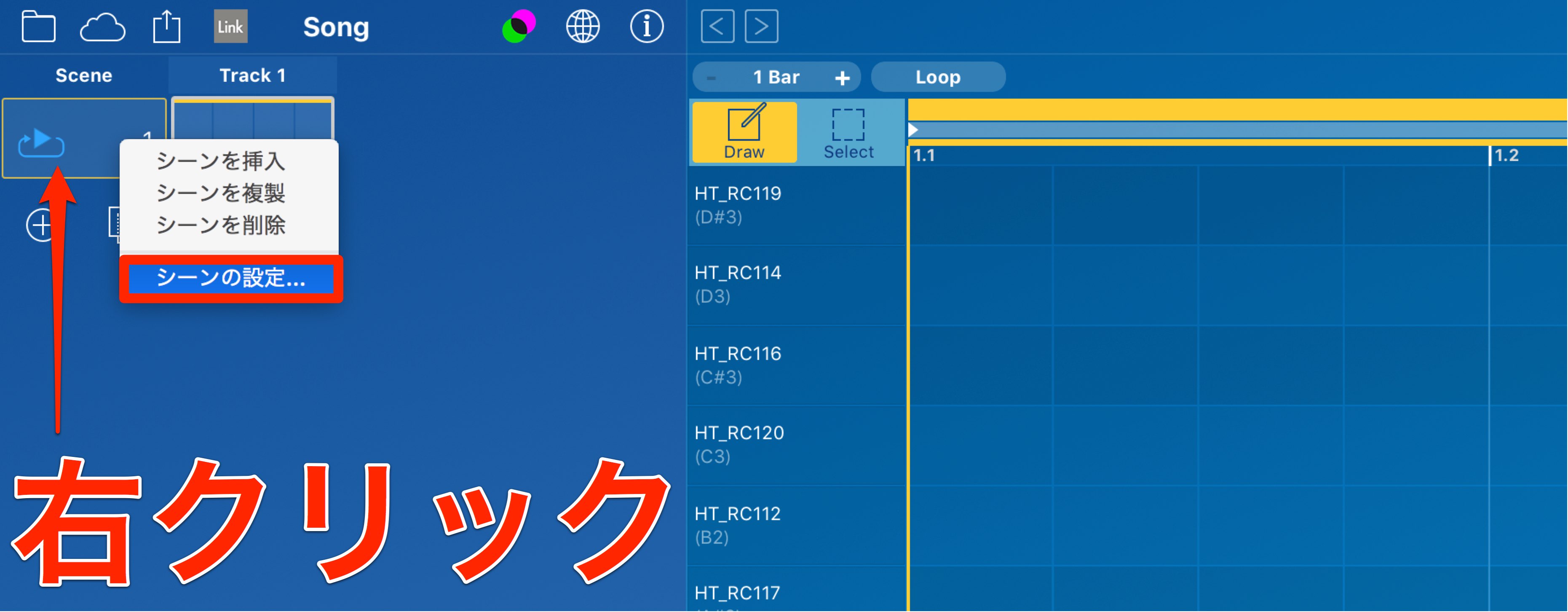Click the 1 Bar length label
The height and width of the screenshot is (612, 1568).
point(776,77)
